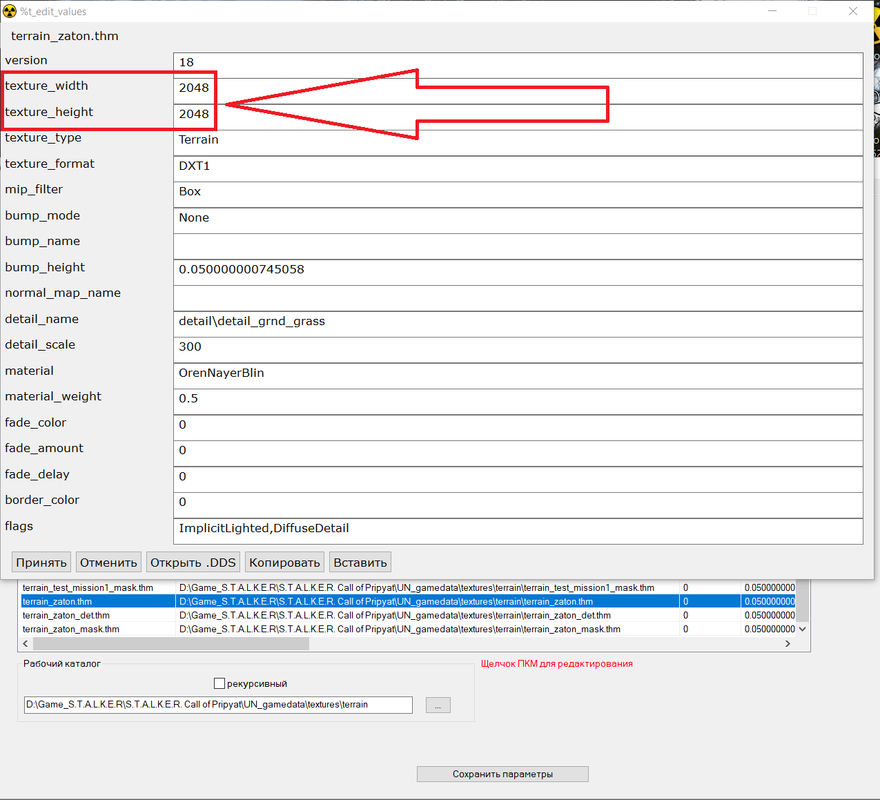Close the %t_edit_values window

[853, 11]
